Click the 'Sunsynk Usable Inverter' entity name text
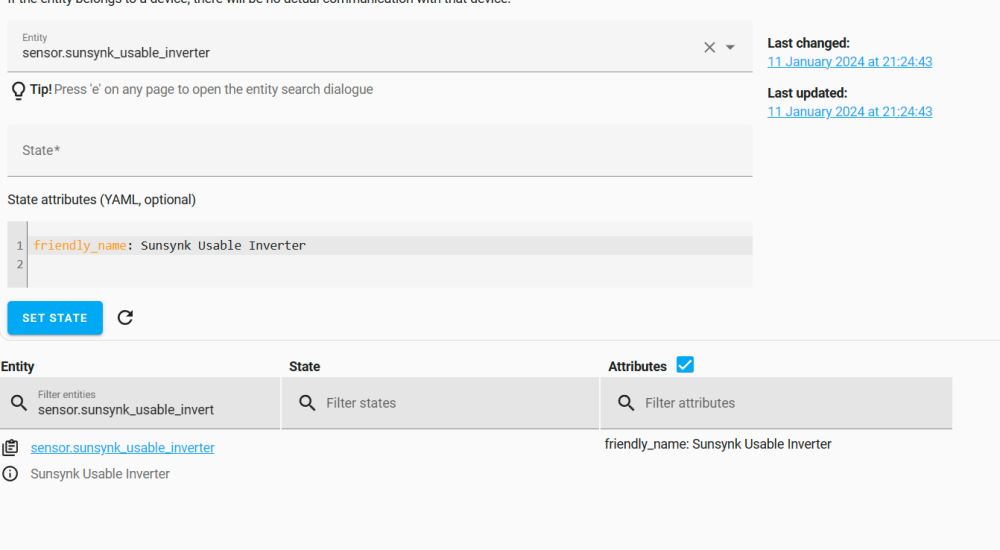This screenshot has height=550, width=1000. [x=100, y=474]
